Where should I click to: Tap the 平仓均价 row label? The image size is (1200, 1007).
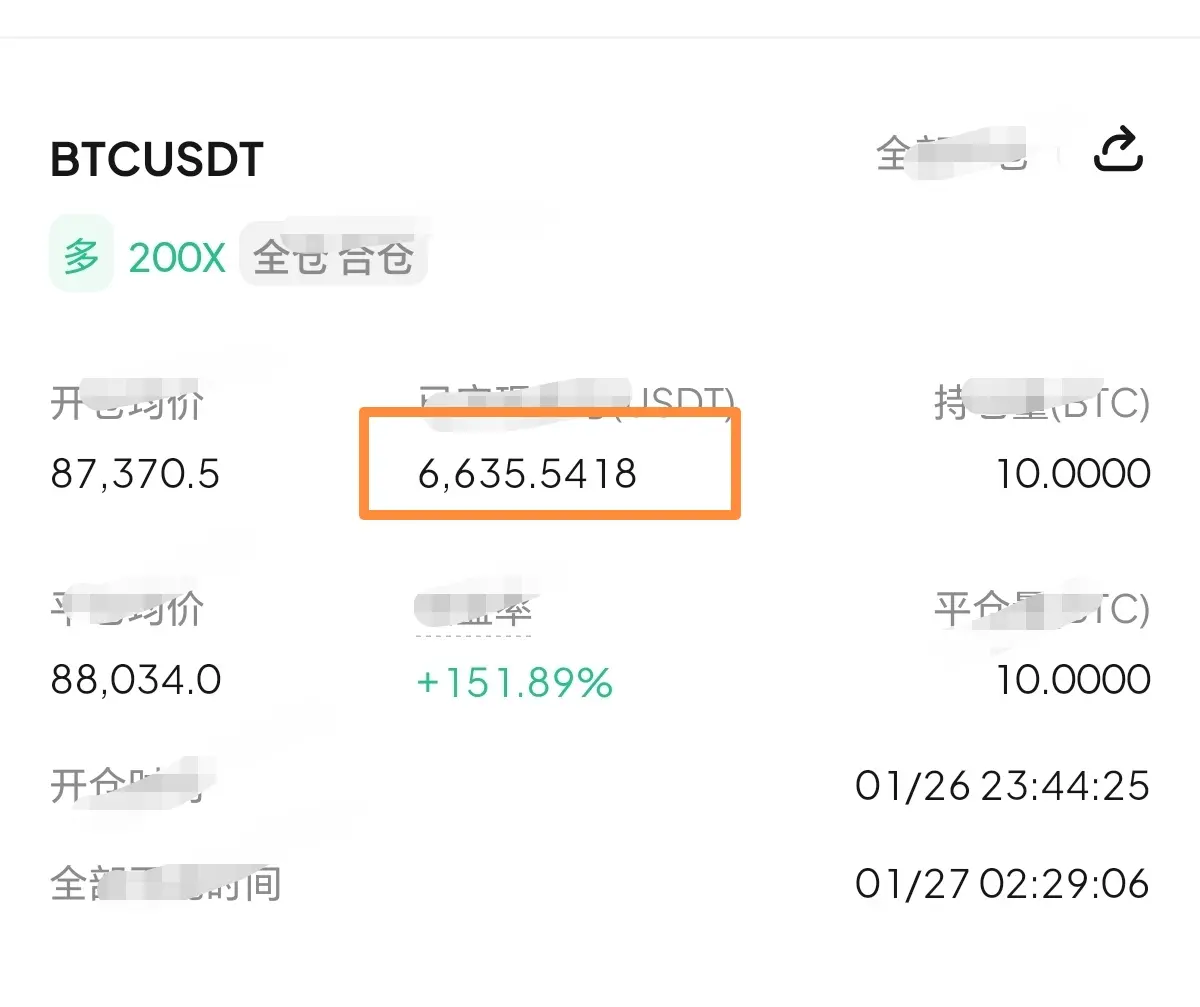127,609
